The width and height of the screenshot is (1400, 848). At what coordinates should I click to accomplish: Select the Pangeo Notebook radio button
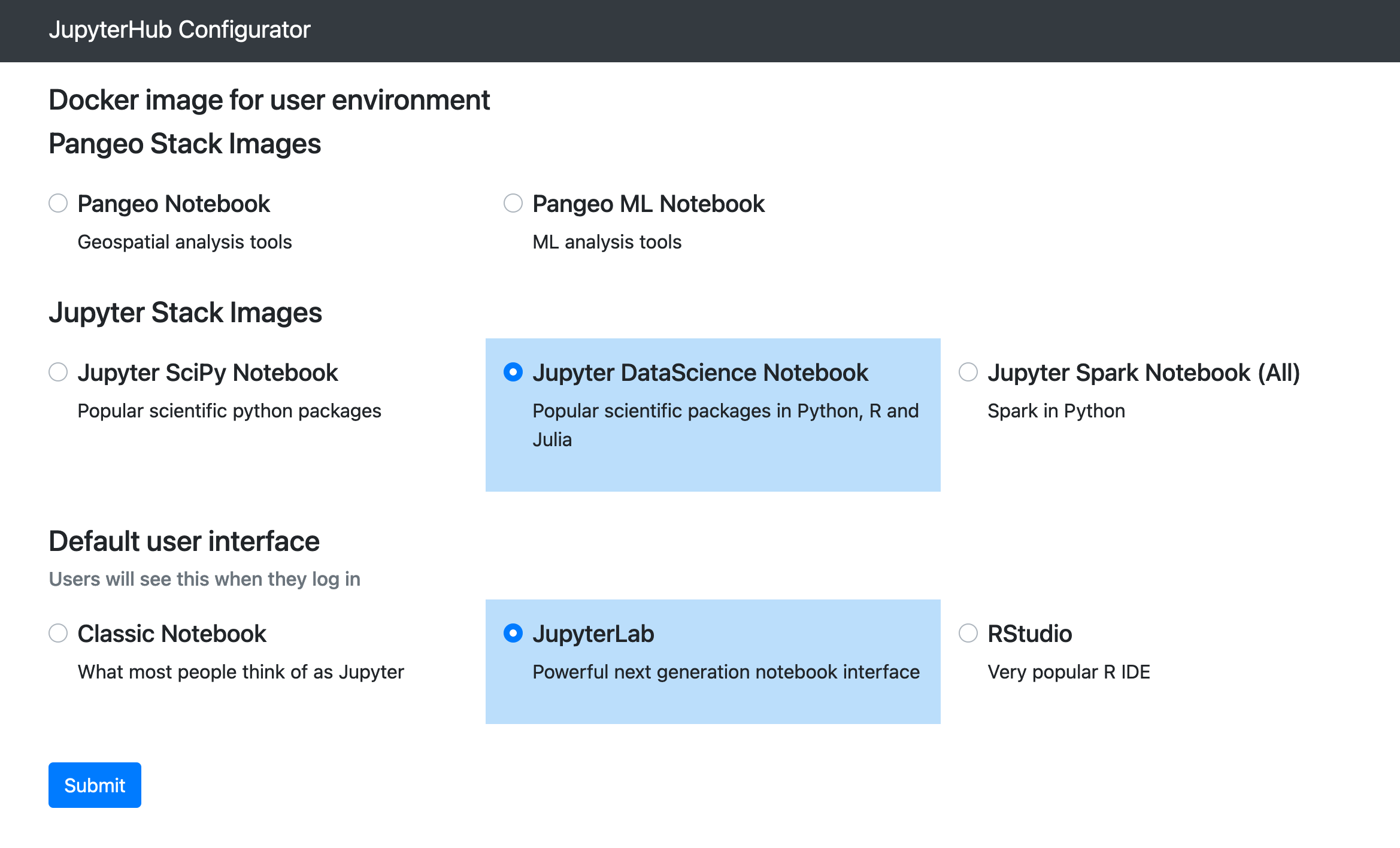(58, 203)
